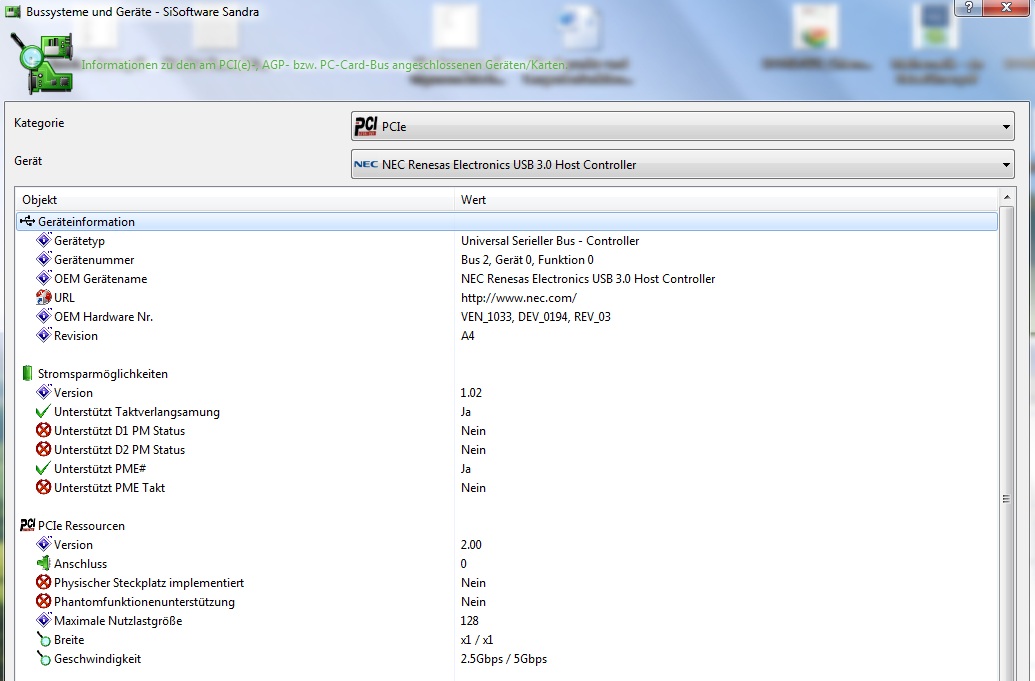Image resolution: width=1035 pixels, height=681 pixels.
Task: Click the PCI icon beside PCIe Ressourcen
Action: click(x=28, y=525)
